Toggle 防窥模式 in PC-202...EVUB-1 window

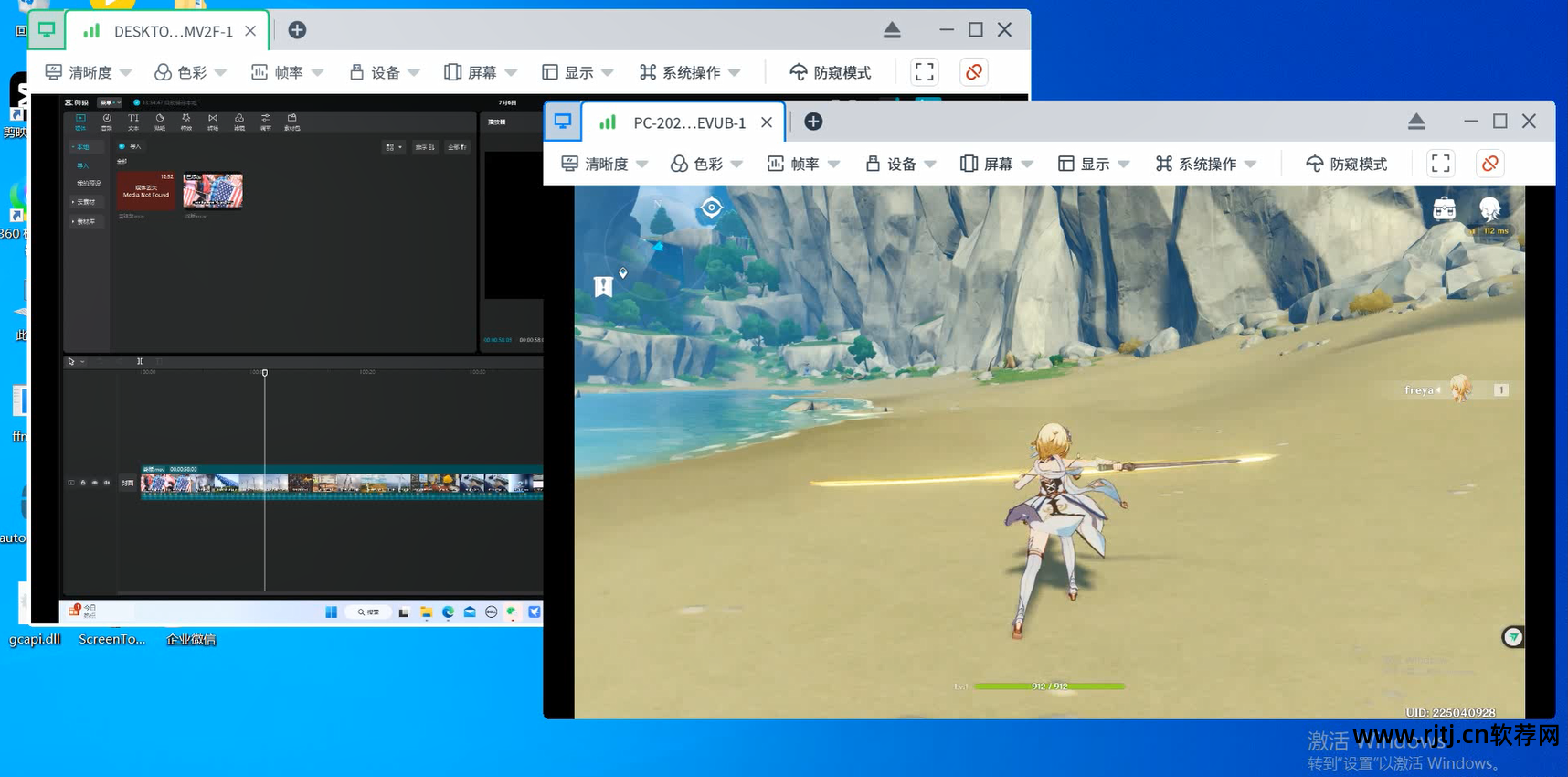[1346, 164]
